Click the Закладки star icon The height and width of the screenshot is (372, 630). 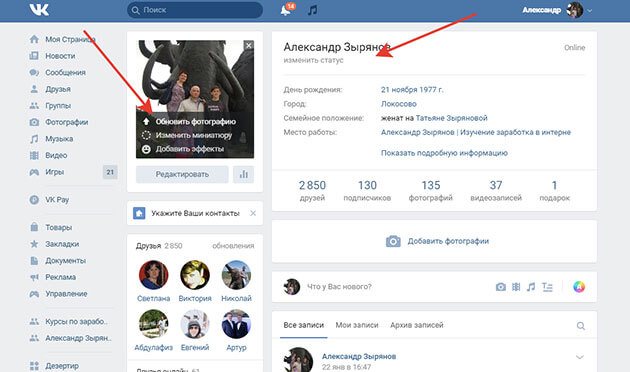pyautogui.click(x=34, y=243)
